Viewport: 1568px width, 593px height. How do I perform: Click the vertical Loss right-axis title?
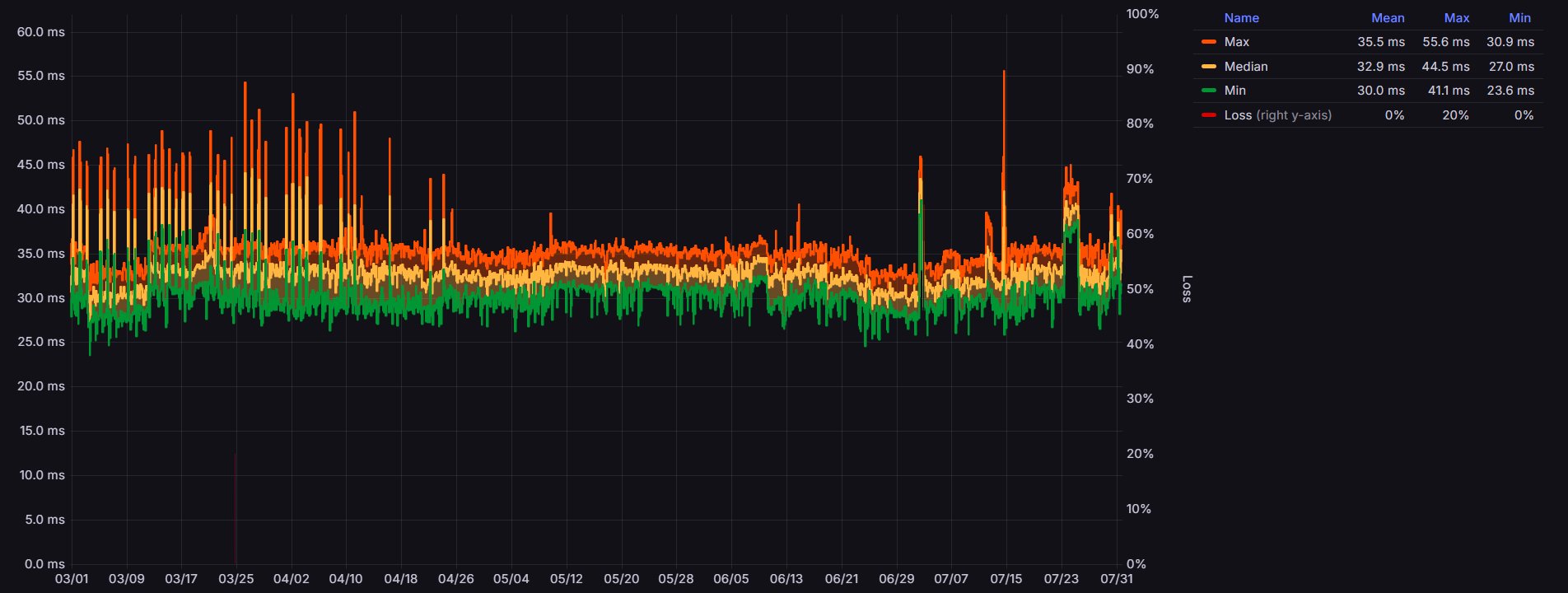pyautogui.click(x=1186, y=289)
